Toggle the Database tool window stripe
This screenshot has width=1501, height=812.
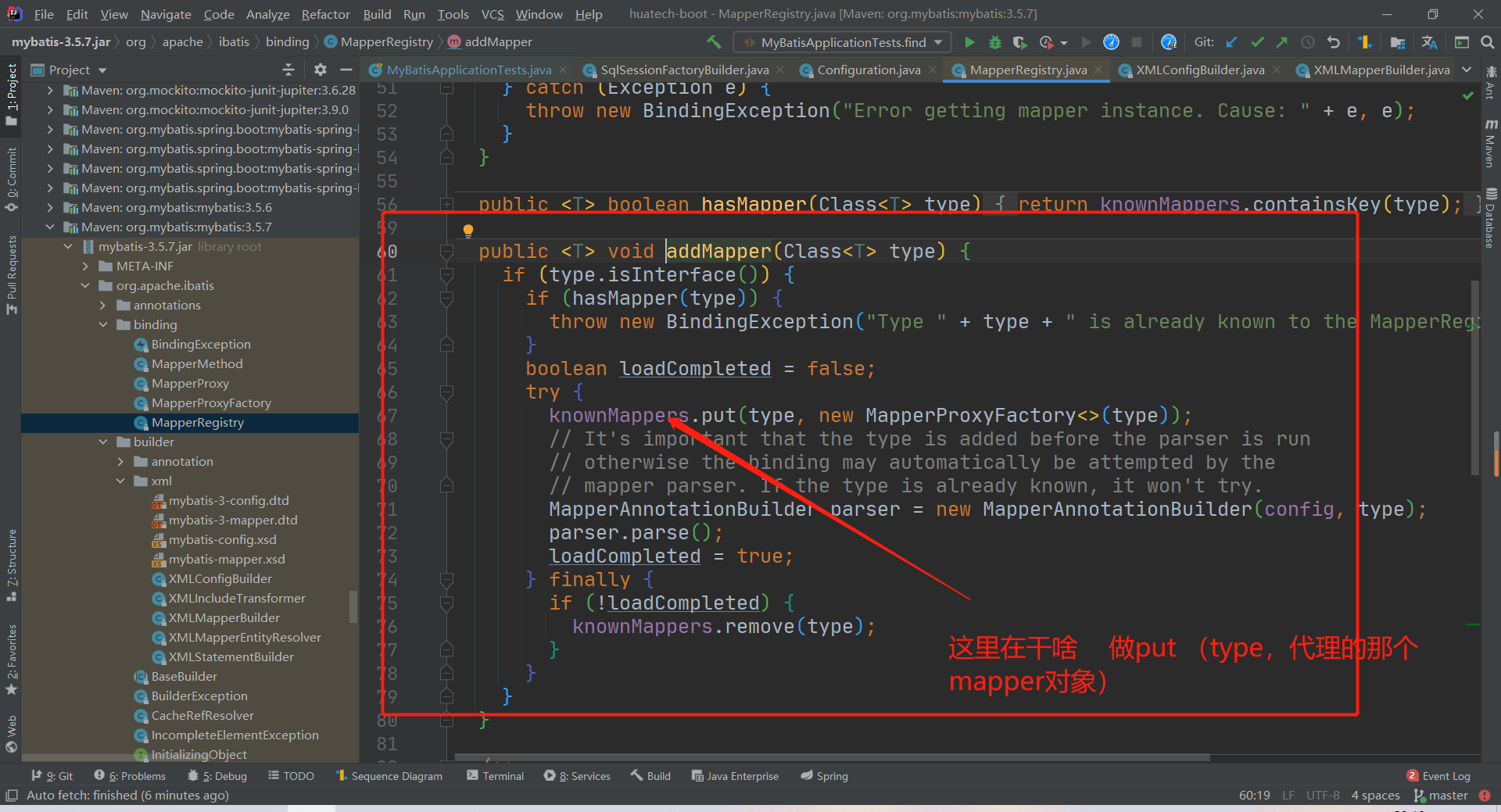1491,218
